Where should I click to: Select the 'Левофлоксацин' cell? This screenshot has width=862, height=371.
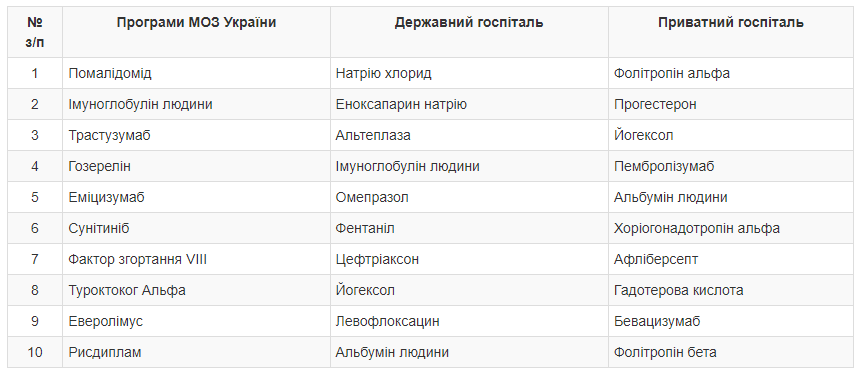coord(469,321)
